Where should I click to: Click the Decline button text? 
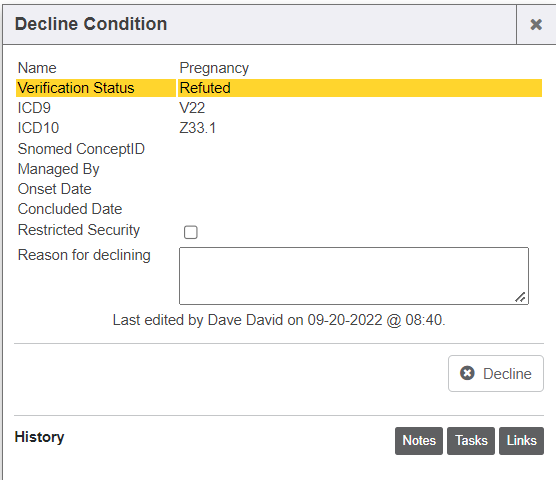click(507, 374)
